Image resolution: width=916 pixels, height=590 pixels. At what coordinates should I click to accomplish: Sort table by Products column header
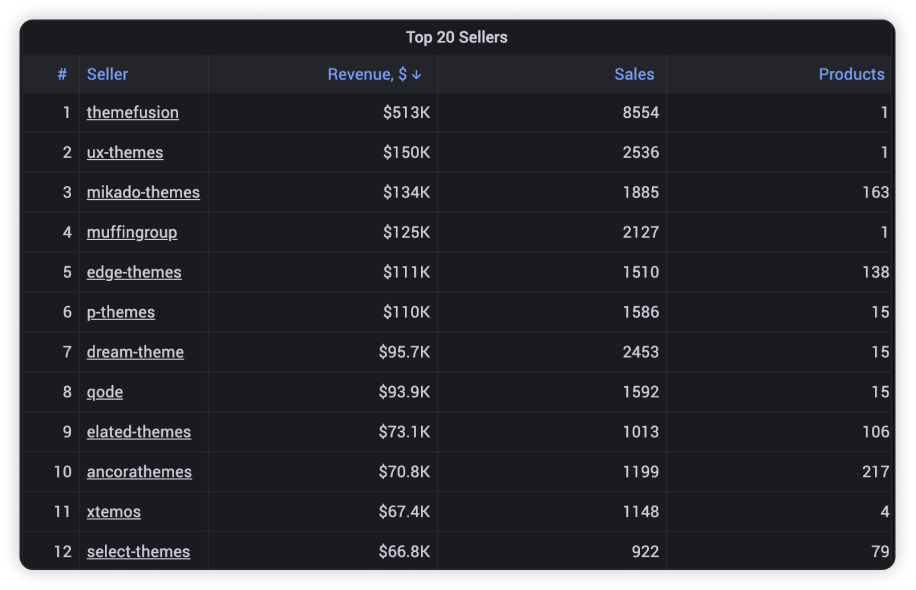[851, 75]
